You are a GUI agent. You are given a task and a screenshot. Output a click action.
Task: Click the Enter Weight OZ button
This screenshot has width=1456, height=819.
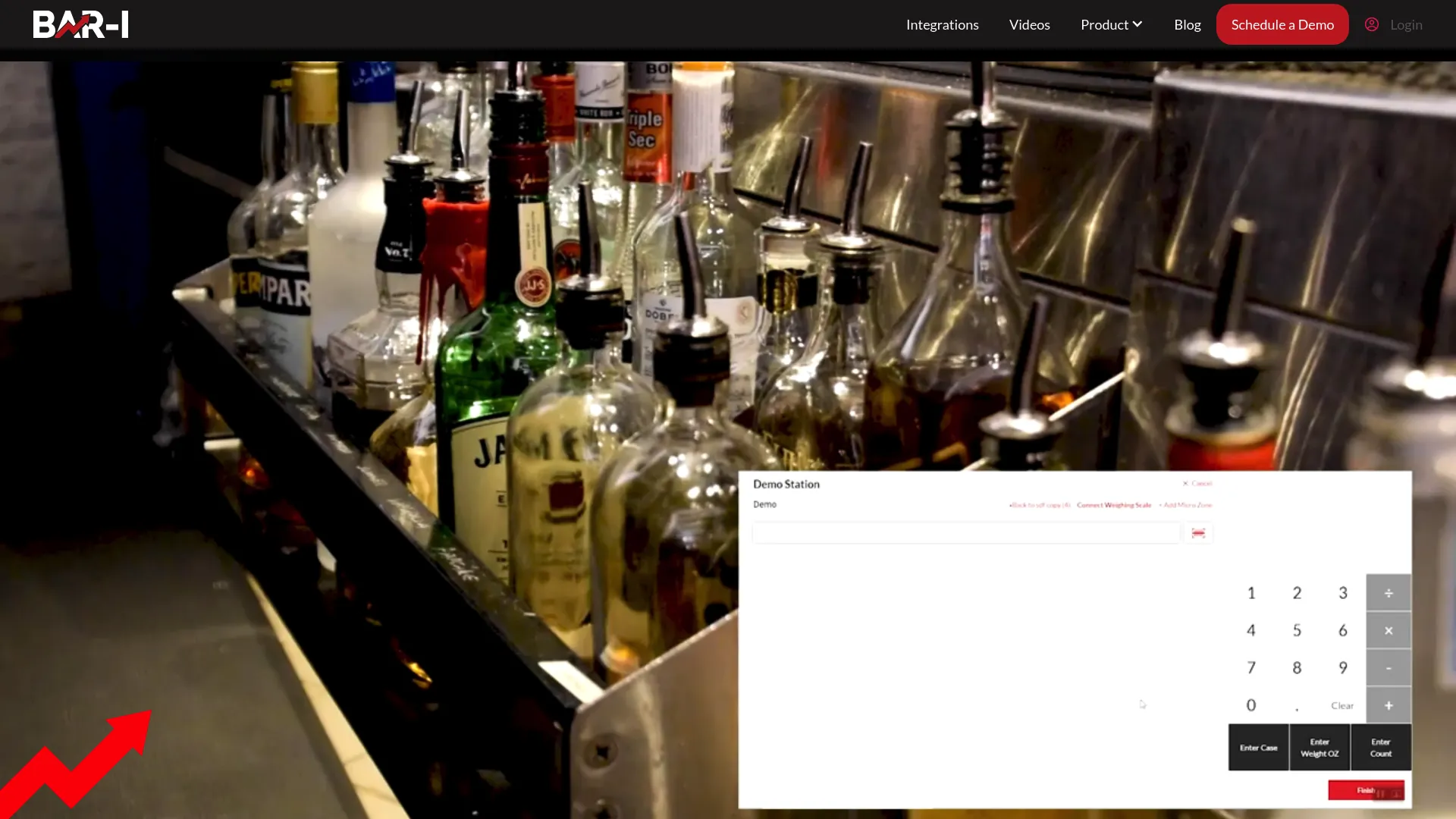(x=1319, y=748)
